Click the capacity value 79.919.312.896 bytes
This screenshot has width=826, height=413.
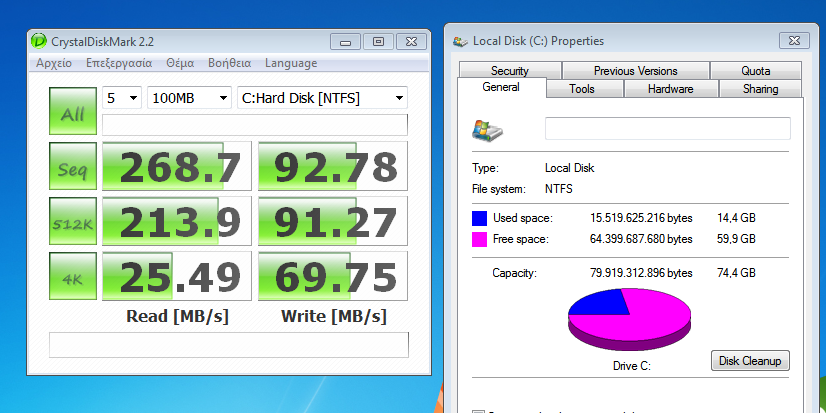[641, 273]
